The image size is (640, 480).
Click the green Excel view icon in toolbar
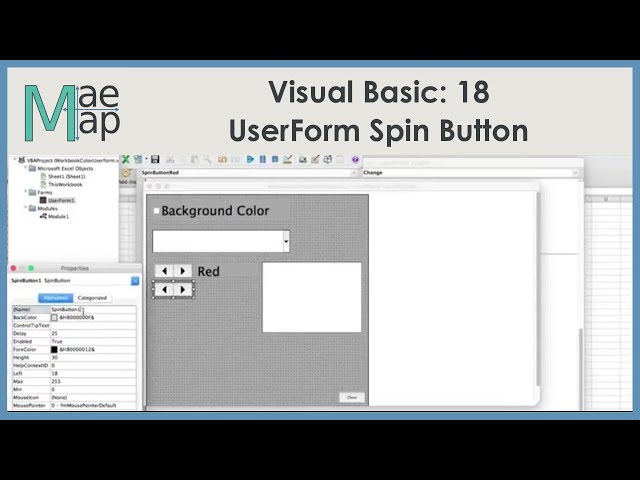click(x=126, y=160)
